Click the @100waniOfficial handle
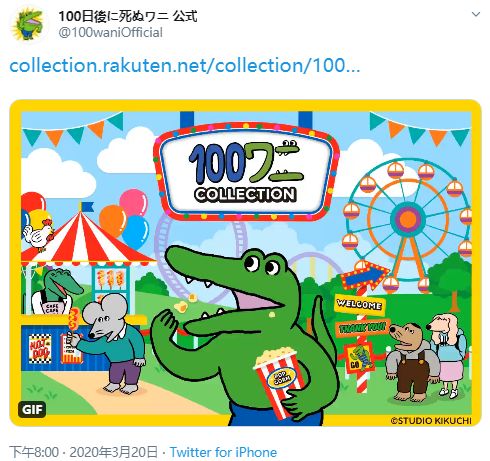 click(x=111, y=33)
